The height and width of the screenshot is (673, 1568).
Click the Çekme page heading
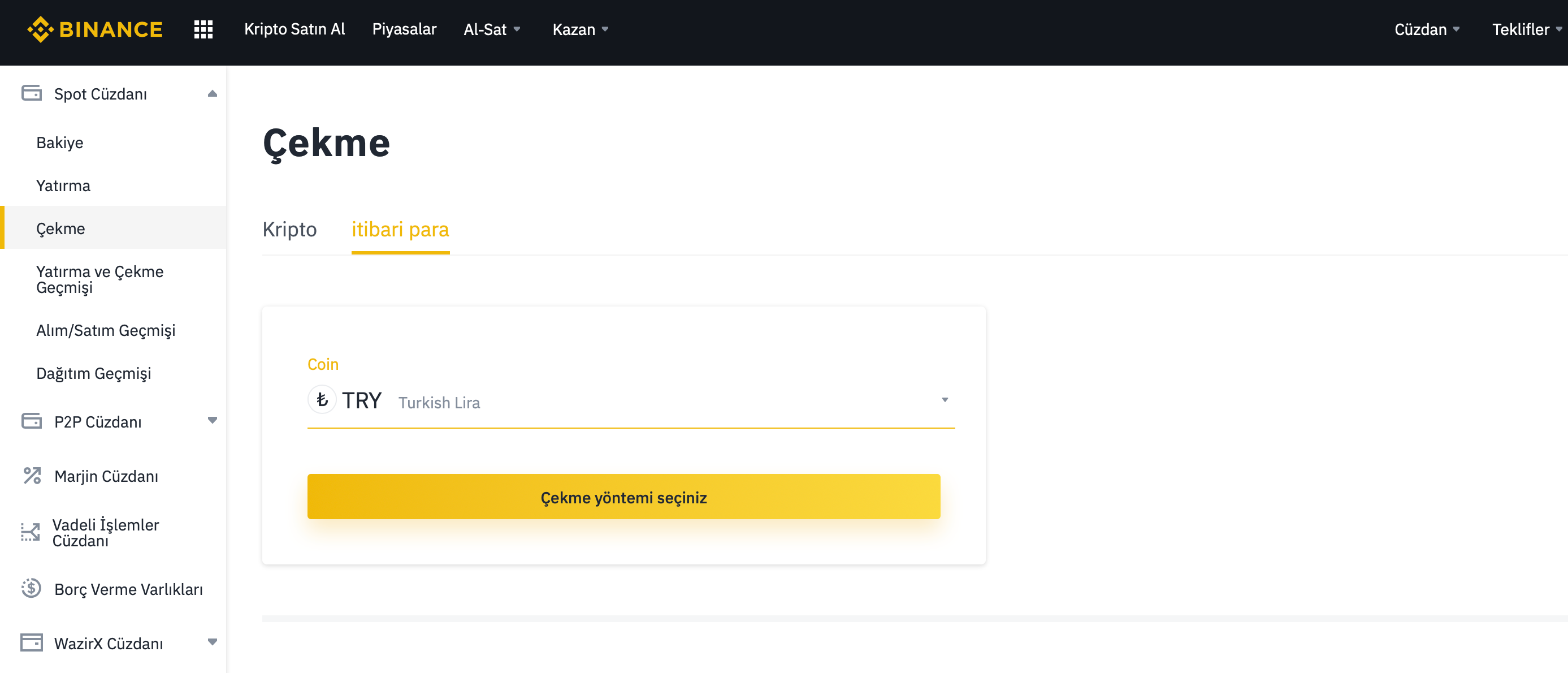point(326,144)
